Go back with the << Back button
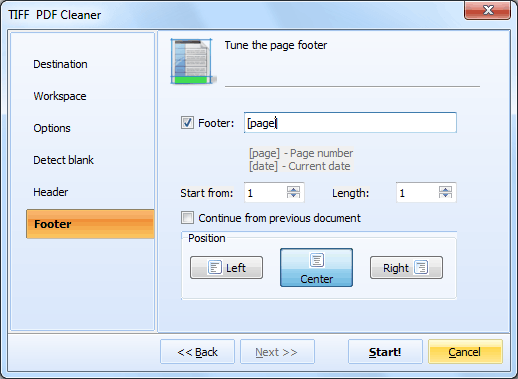Image resolution: width=518 pixels, height=379 pixels. pos(197,352)
